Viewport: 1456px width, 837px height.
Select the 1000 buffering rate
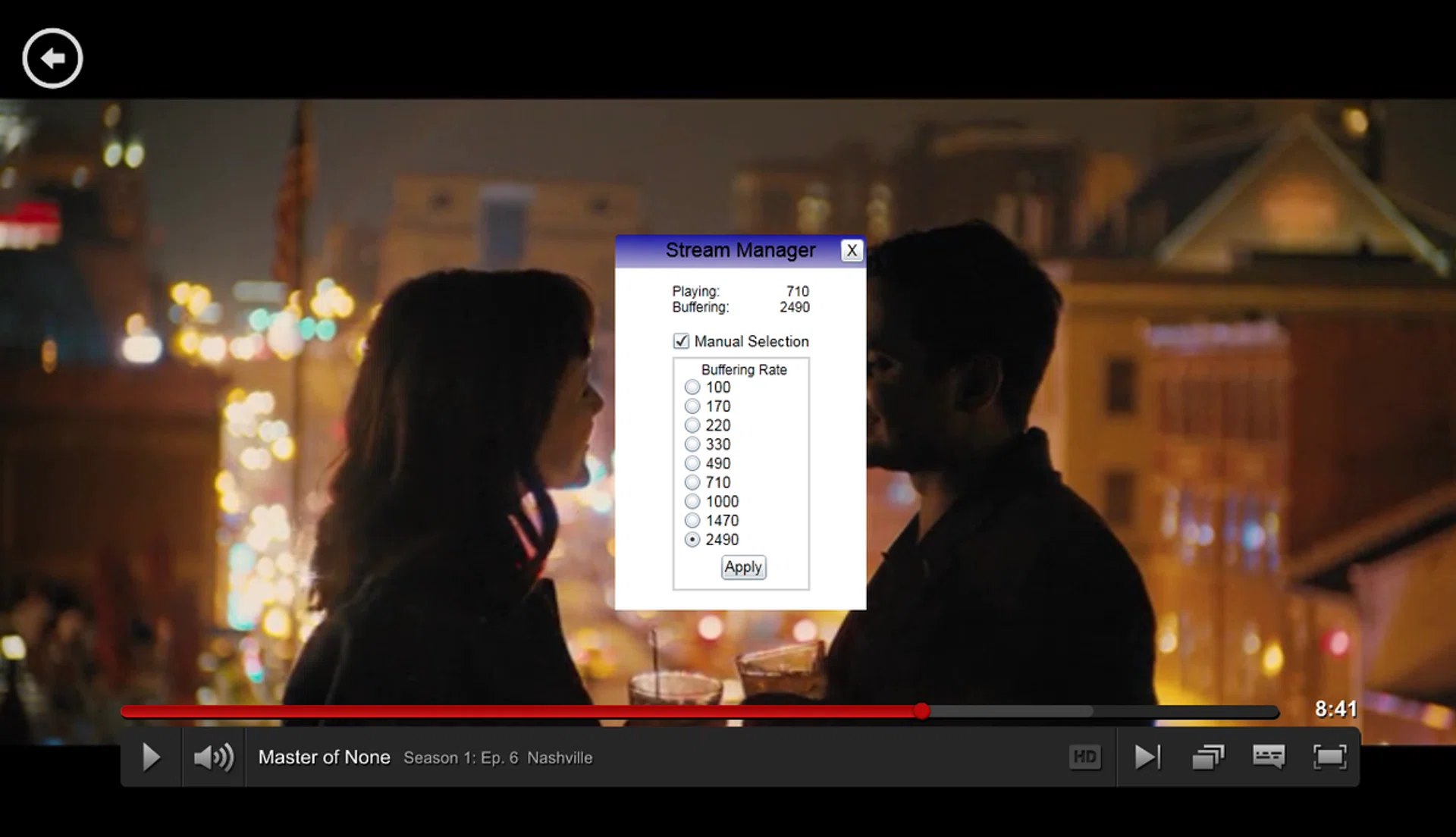(692, 502)
